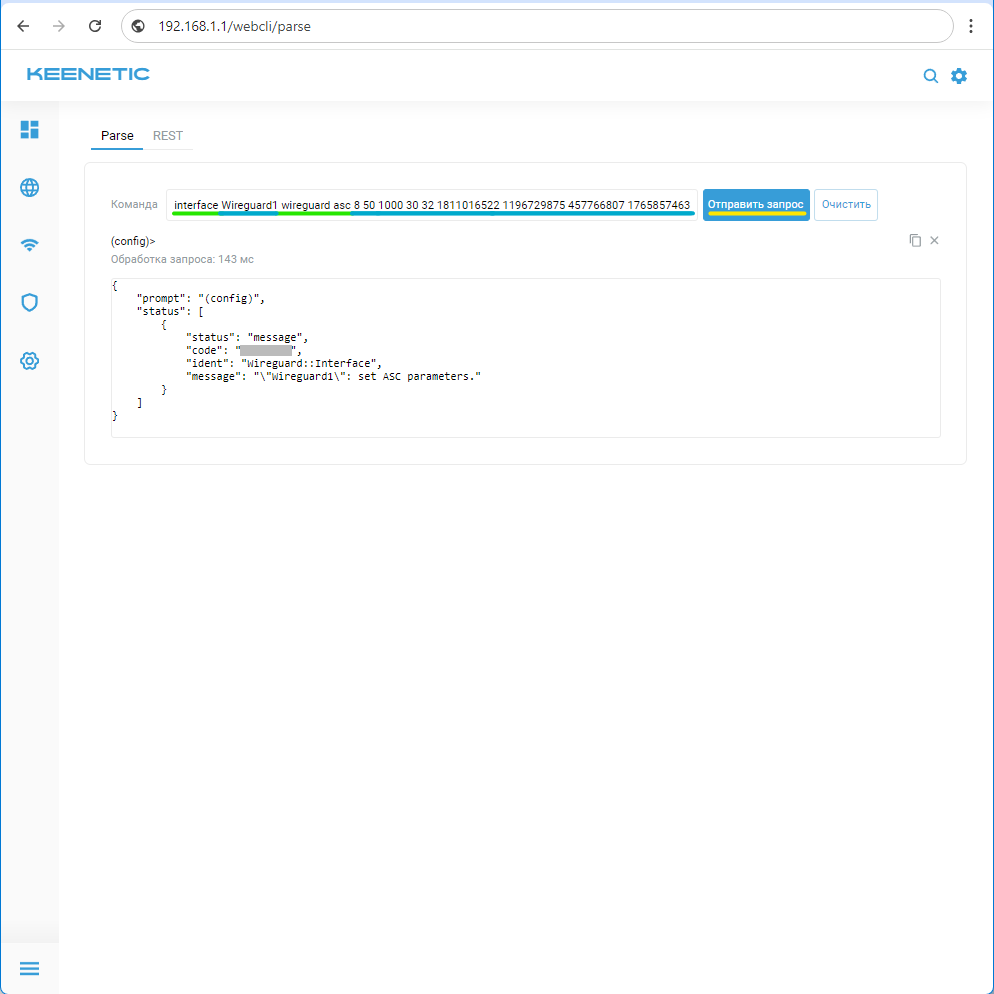The width and height of the screenshot is (994, 994).
Task: Expand the sidebar with the hamburger menu
Action: [x=29, y=968]
